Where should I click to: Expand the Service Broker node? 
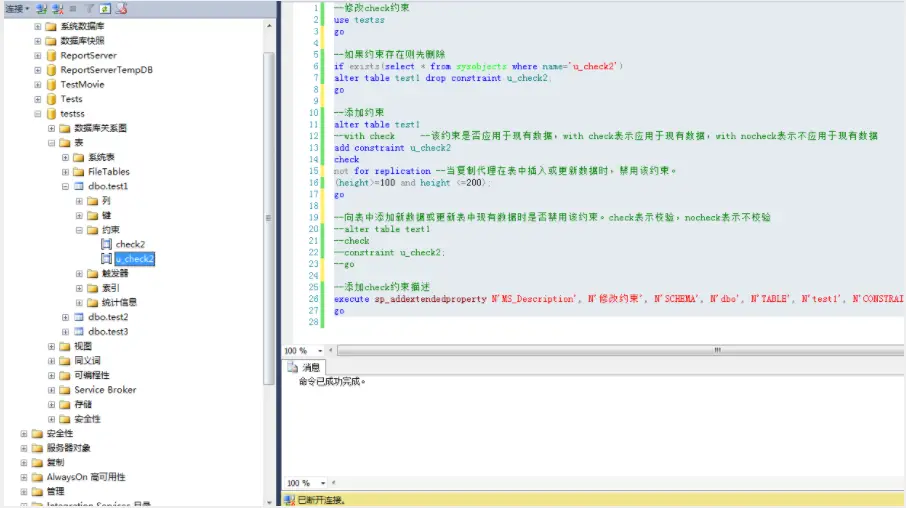pos(51,390)
